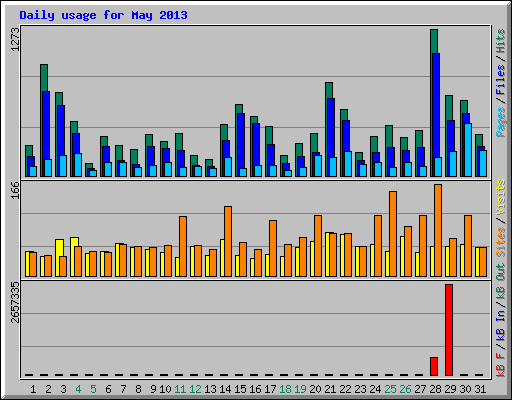The width and height of the screenshot is (512, 400).
Task: Select day 4 green weekend label
Action: pyautogui.click(x=78, y=389)
